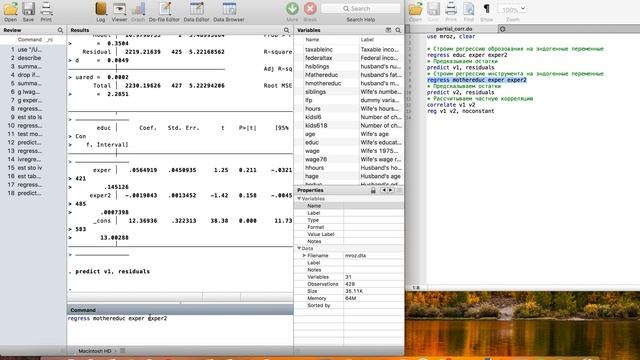Click the Show invisibles pilcrow icon
This screenshot has height=360, width=640.
tap(486, 9)
